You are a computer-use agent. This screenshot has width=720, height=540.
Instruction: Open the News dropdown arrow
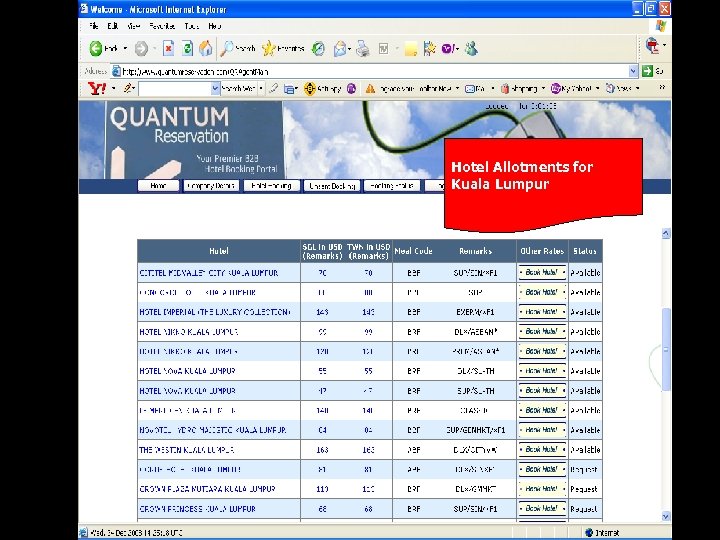(x=638, y=89)
